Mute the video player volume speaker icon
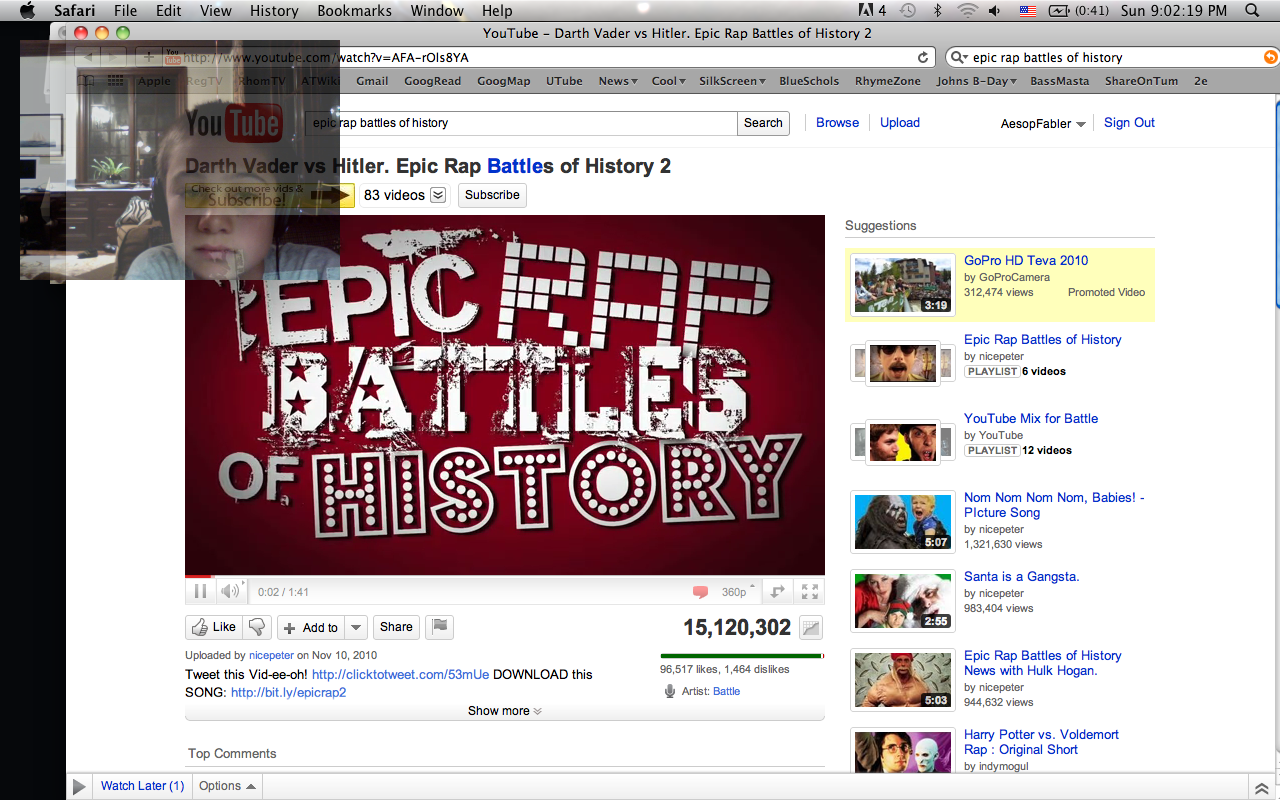Viewport: 1280px width, 800px height. point(230,591)
